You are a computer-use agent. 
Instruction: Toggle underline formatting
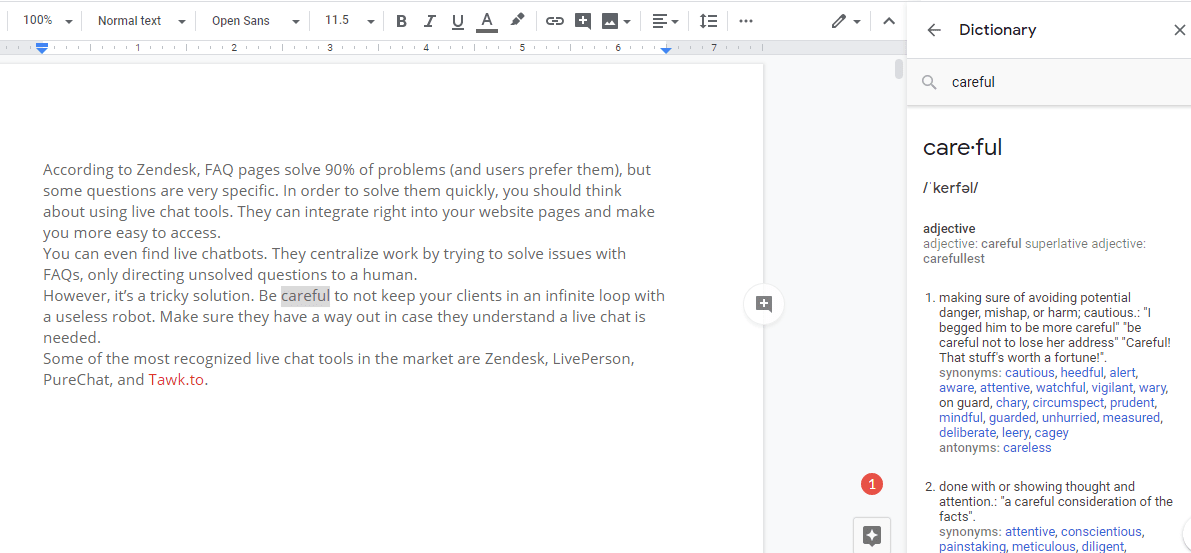457,21
